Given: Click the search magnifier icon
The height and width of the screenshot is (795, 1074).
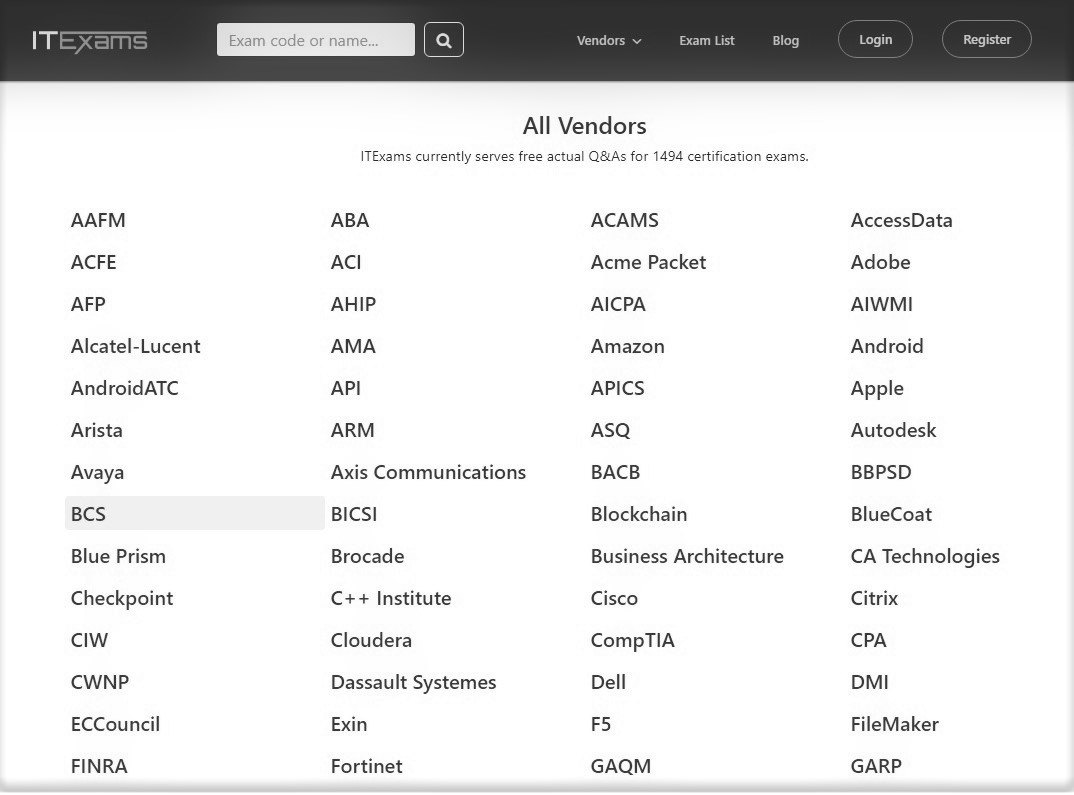Looking at the screenshot, I should 443,40.
